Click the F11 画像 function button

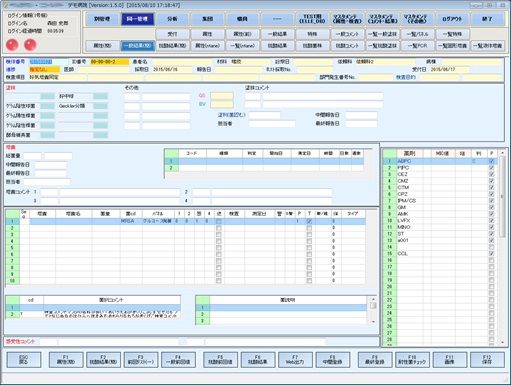(450, 360)
